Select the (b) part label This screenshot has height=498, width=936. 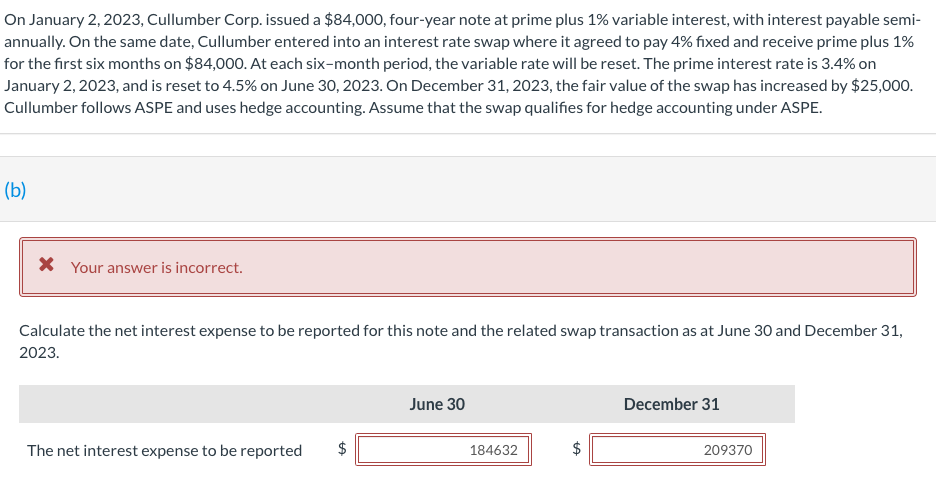coord(15,190)
